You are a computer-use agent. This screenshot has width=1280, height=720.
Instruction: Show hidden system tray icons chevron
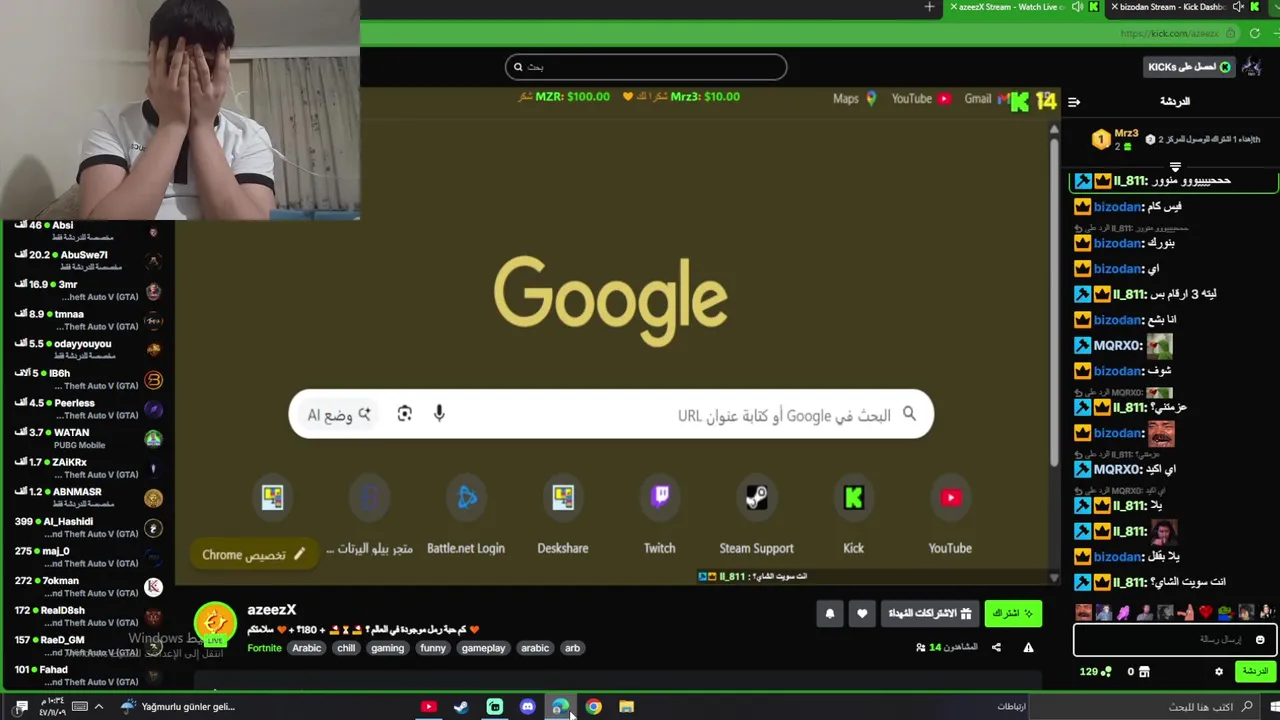(x=98, y=706)
